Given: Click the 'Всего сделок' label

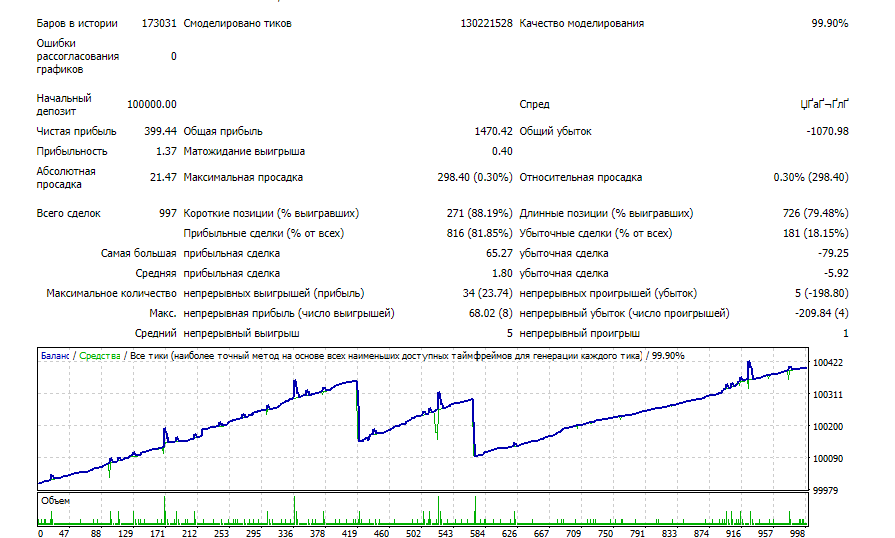Looking at the screenshot, I should pos(68,213).
